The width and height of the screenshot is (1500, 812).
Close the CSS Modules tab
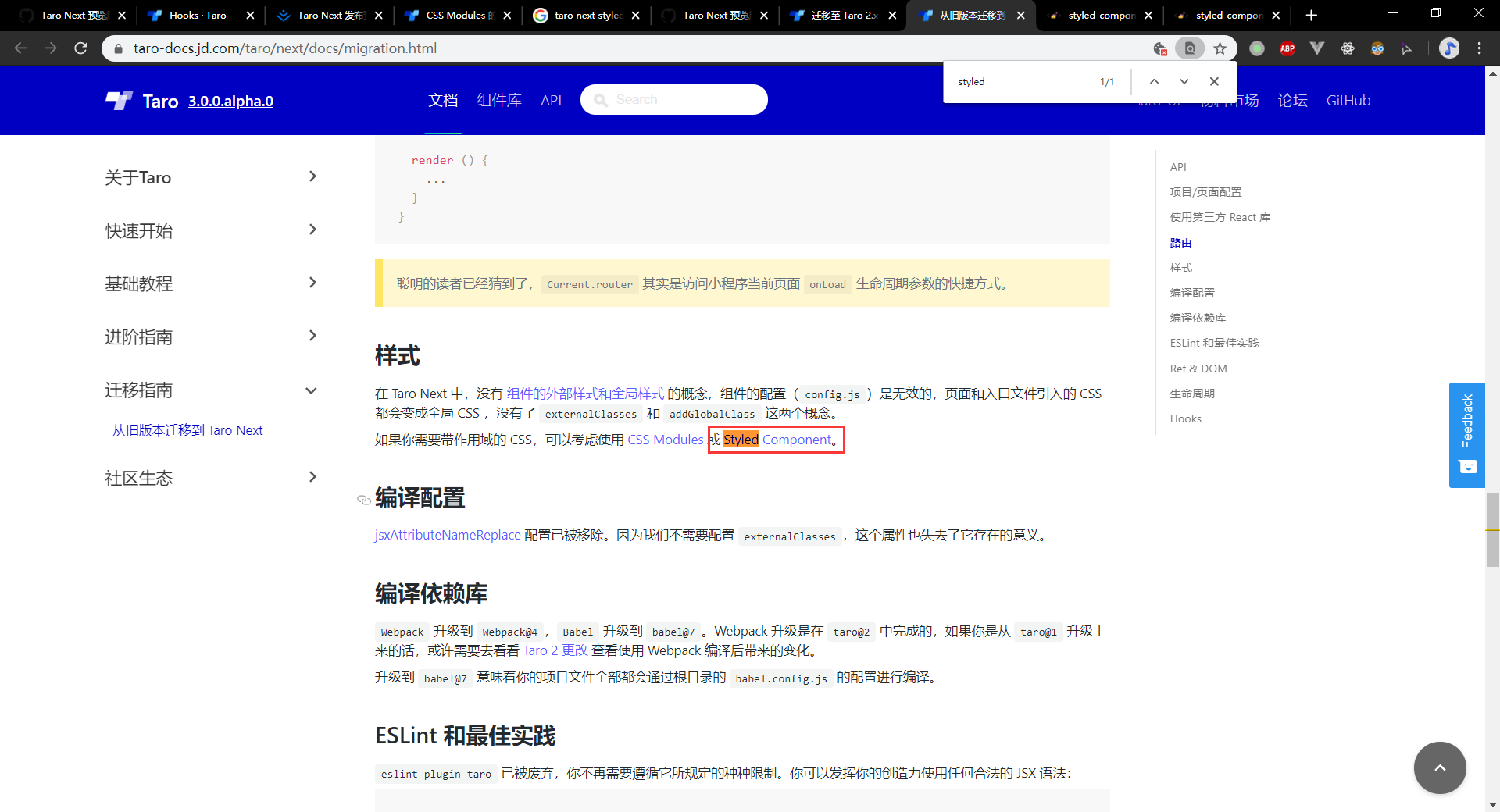507,15
